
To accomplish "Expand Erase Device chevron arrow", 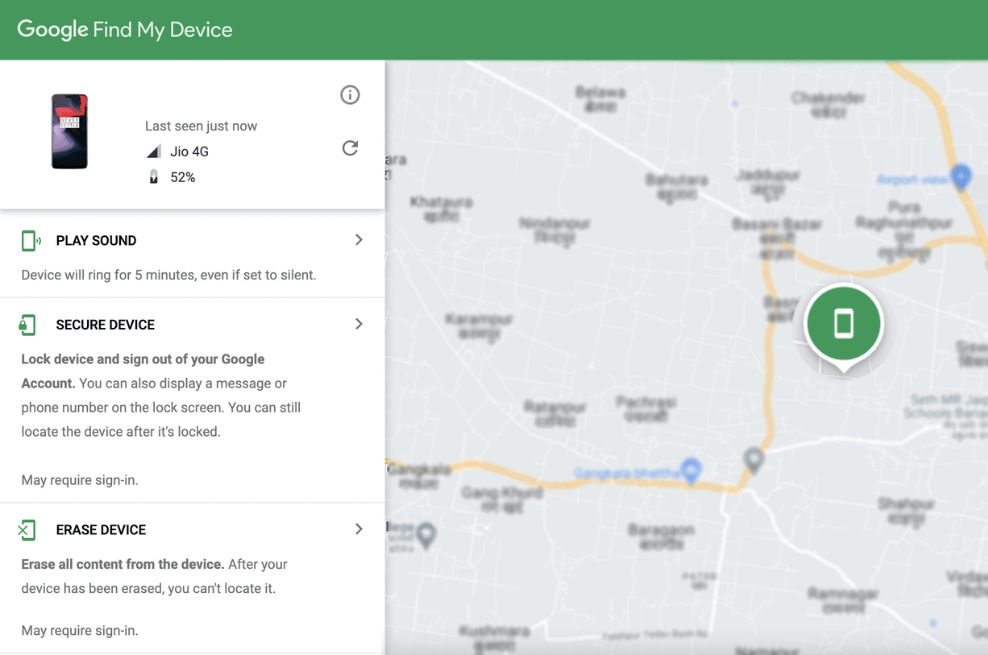I will [x=359, y=529].
